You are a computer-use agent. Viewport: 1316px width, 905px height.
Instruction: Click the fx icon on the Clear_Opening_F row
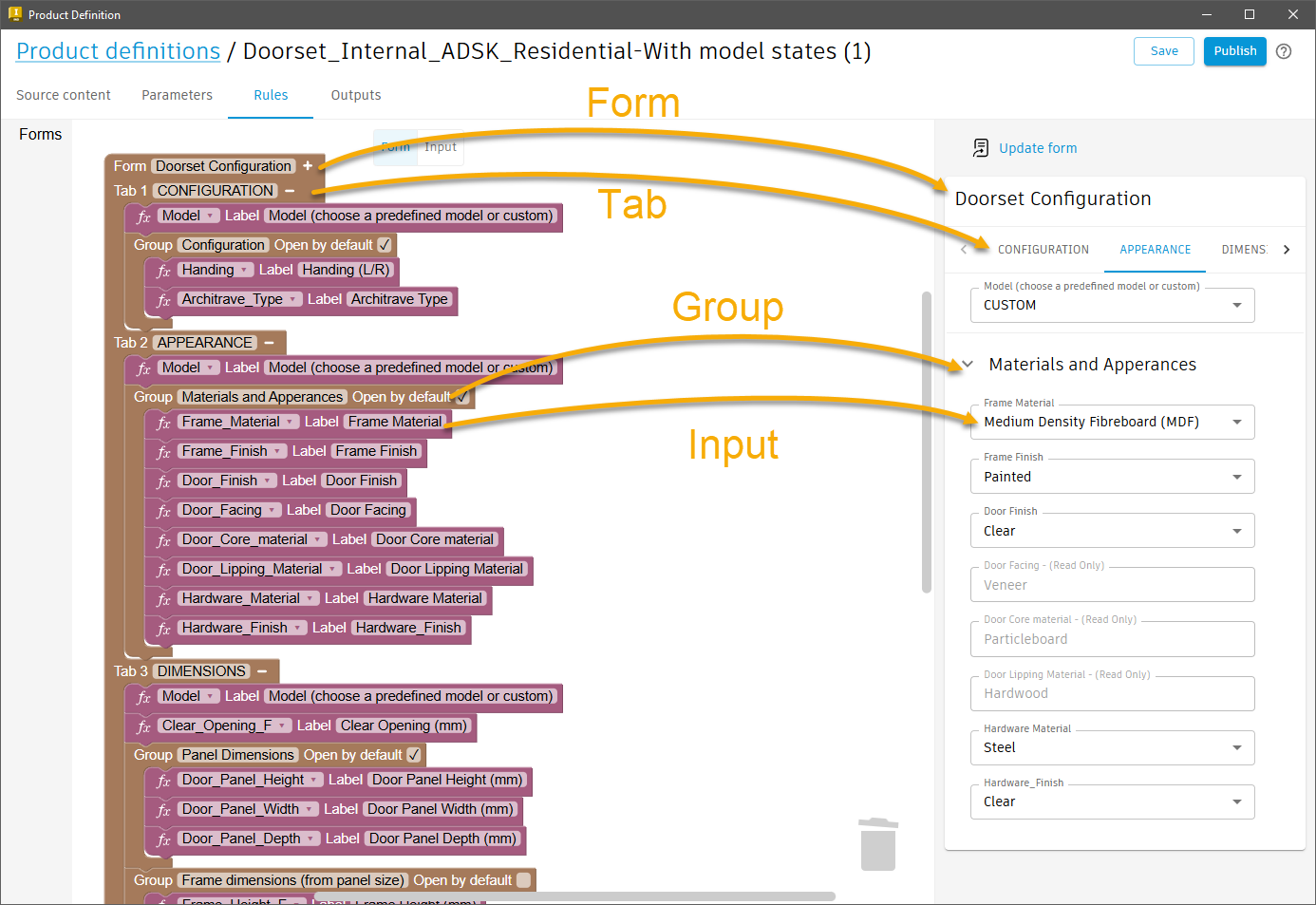coord(143,726)
